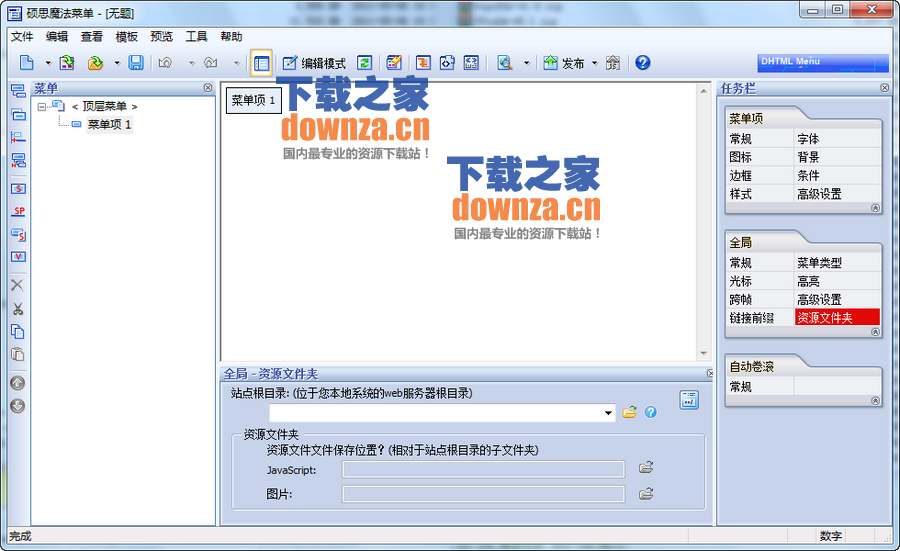This screenshot has width=900, height=551.
Task: Click the add menu item icon in sidebar
Action: (18, 91)
